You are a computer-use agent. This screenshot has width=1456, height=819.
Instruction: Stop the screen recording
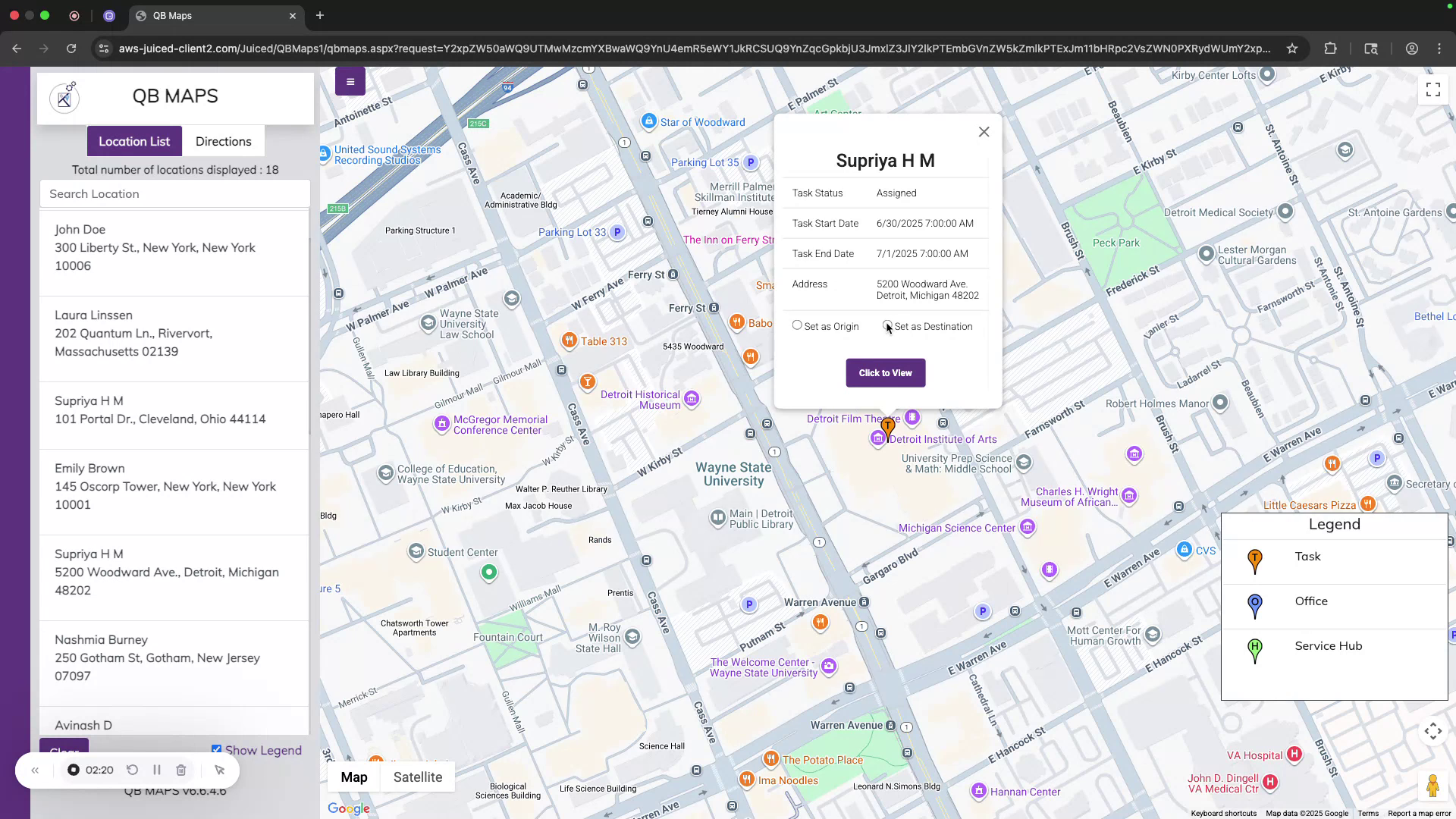(x=73, y=770)
